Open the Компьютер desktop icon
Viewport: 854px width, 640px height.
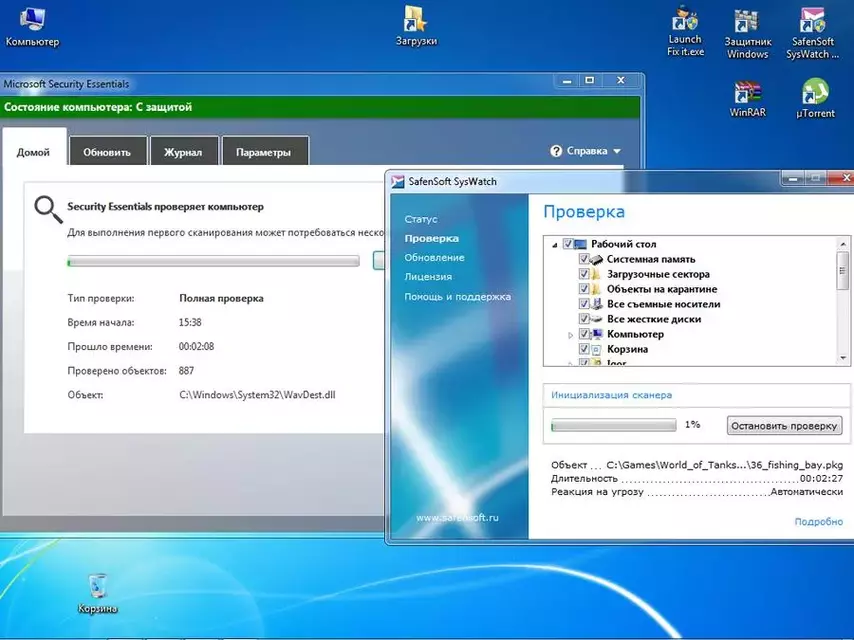(32, 26)
